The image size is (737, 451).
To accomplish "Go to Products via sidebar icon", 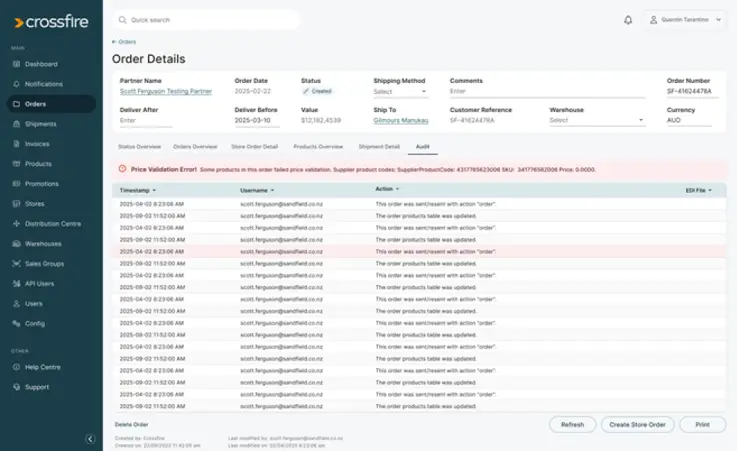I will [16, 164].
